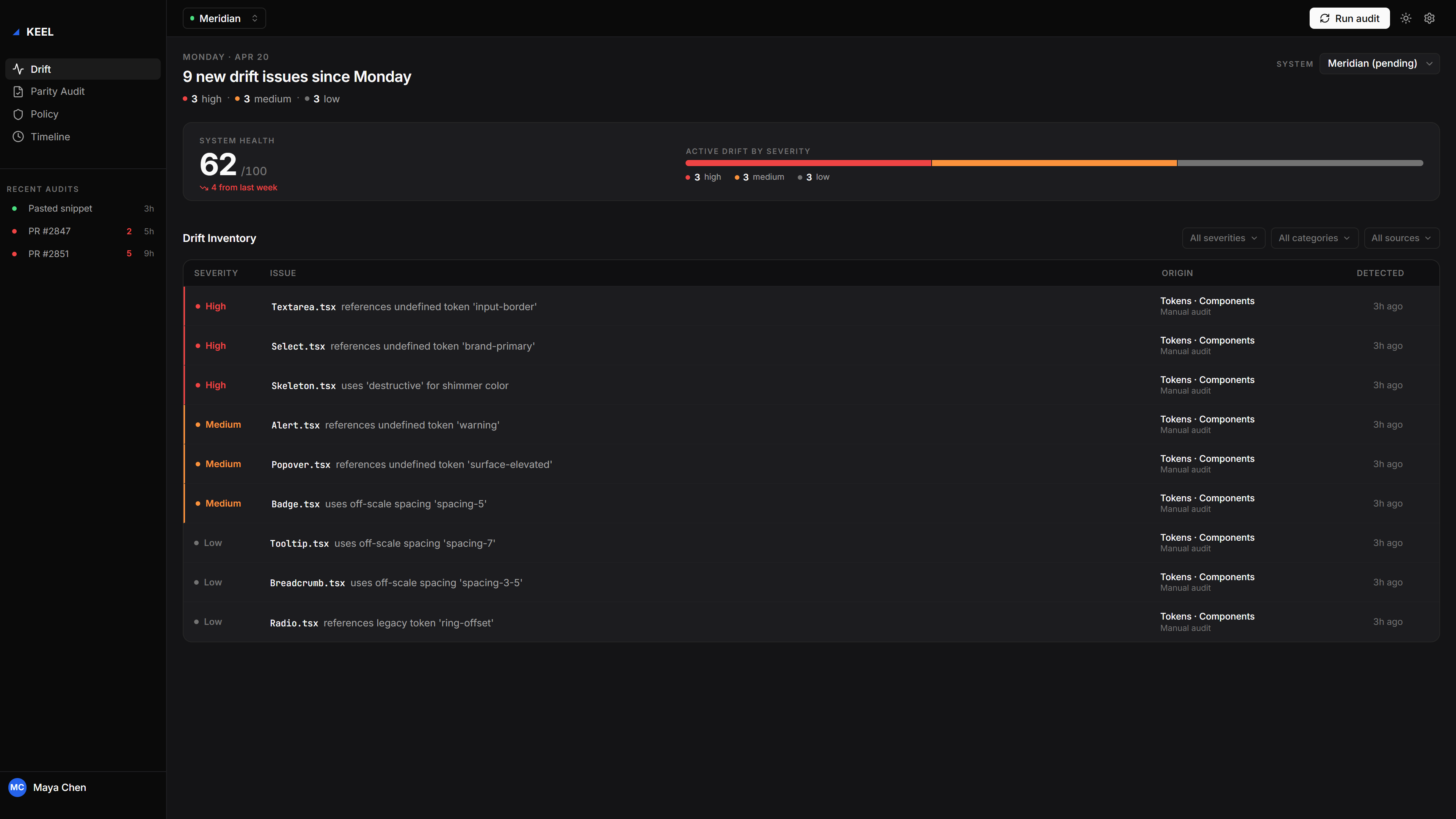
Task: Click the Timeline clock icon
Action: [x=18, y=137]
